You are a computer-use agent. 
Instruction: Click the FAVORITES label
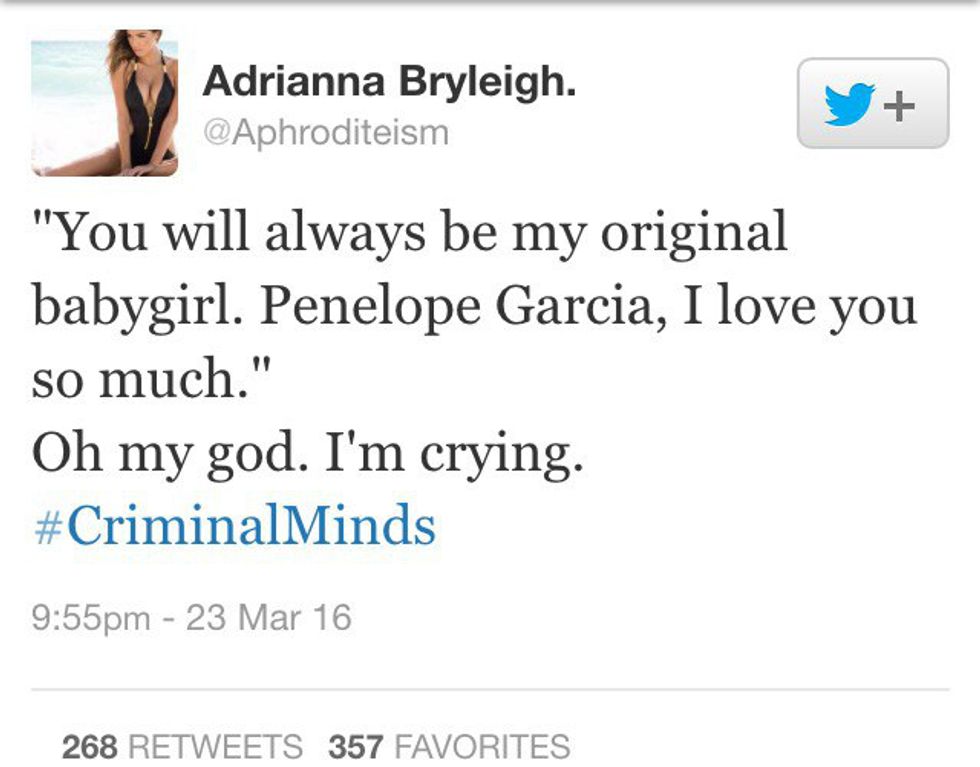tap(483, 746)
